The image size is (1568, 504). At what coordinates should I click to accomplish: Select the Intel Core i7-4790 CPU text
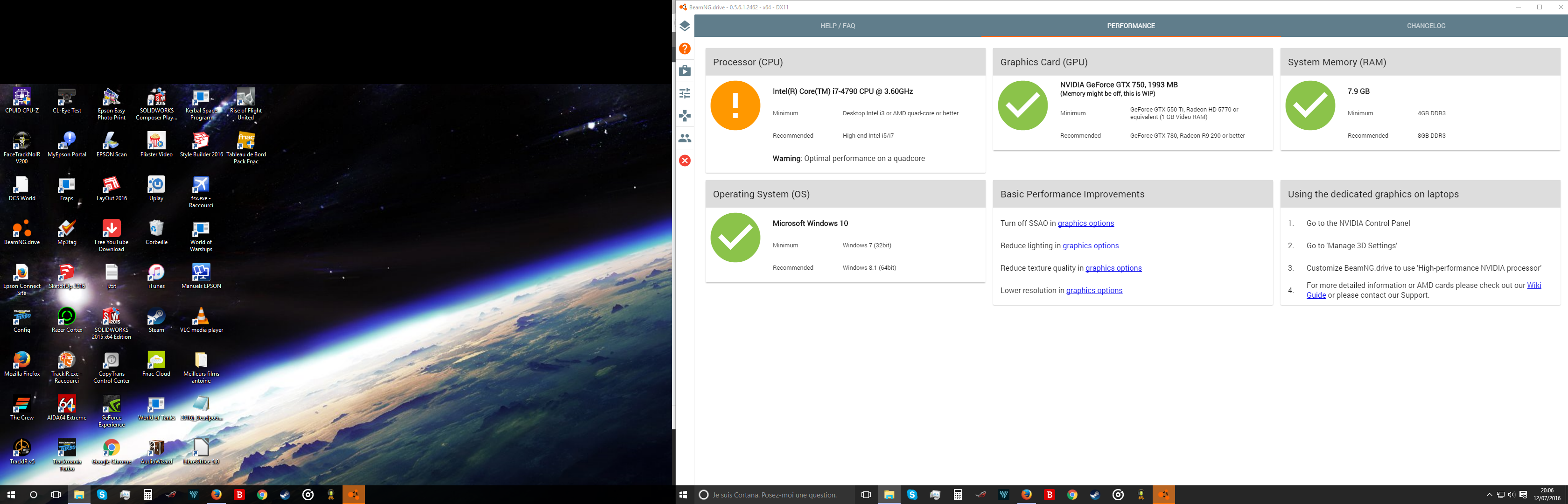[842, 91]
